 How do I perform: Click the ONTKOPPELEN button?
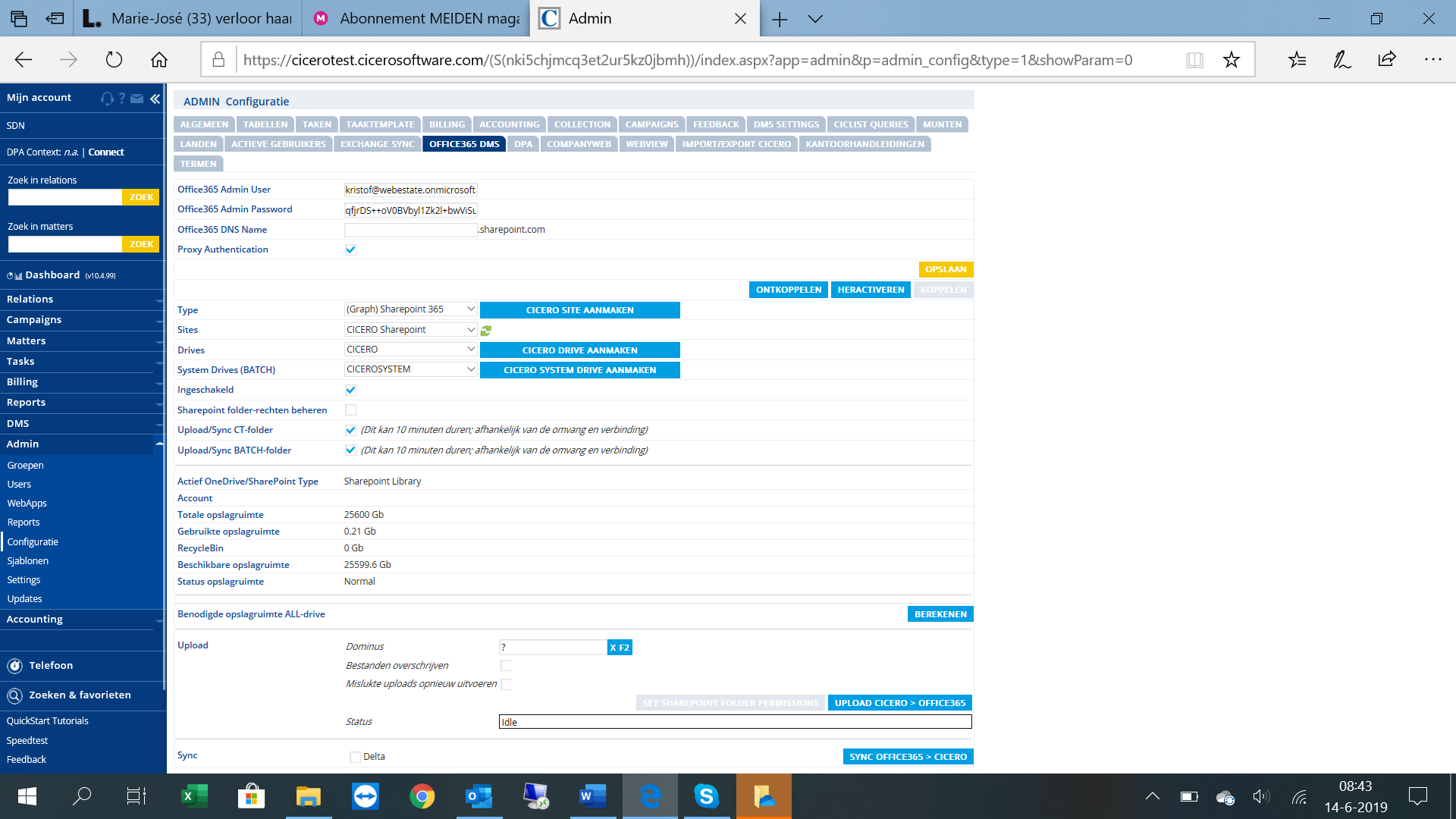coord(789,290)
